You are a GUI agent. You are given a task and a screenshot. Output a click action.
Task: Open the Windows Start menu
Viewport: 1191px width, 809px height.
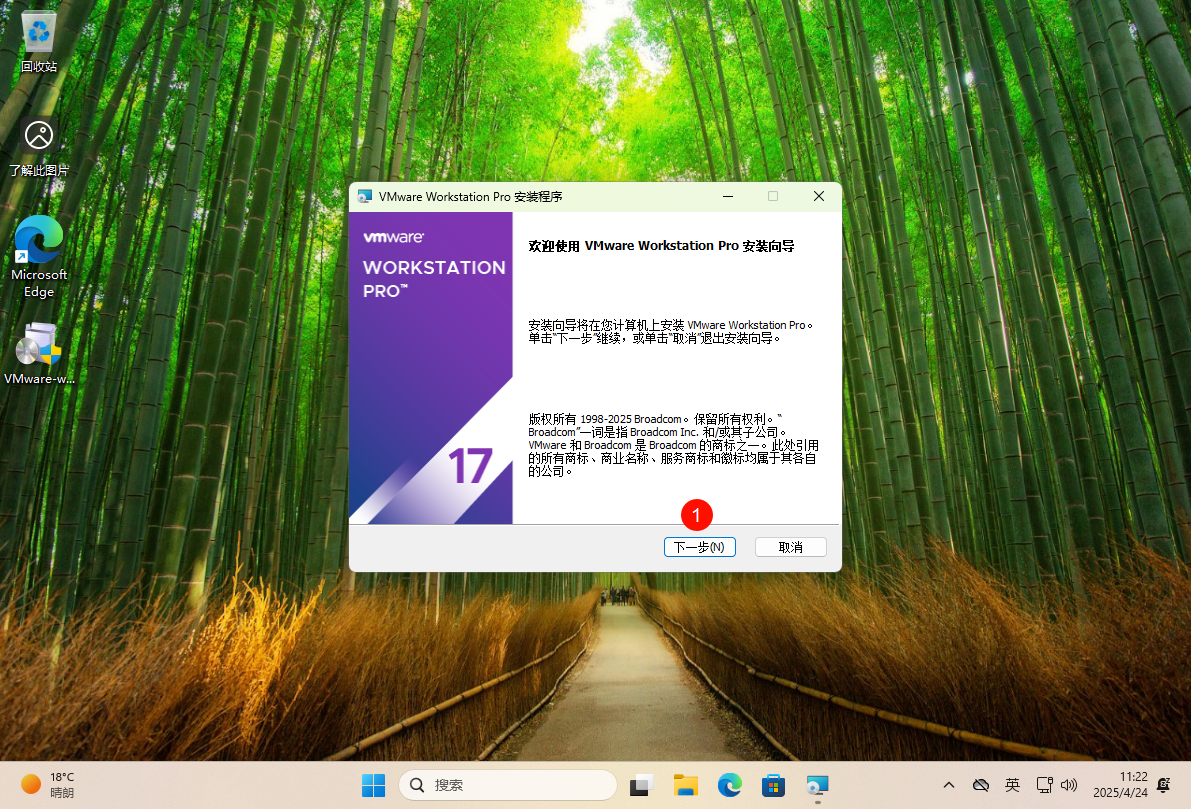coord(373,785)
